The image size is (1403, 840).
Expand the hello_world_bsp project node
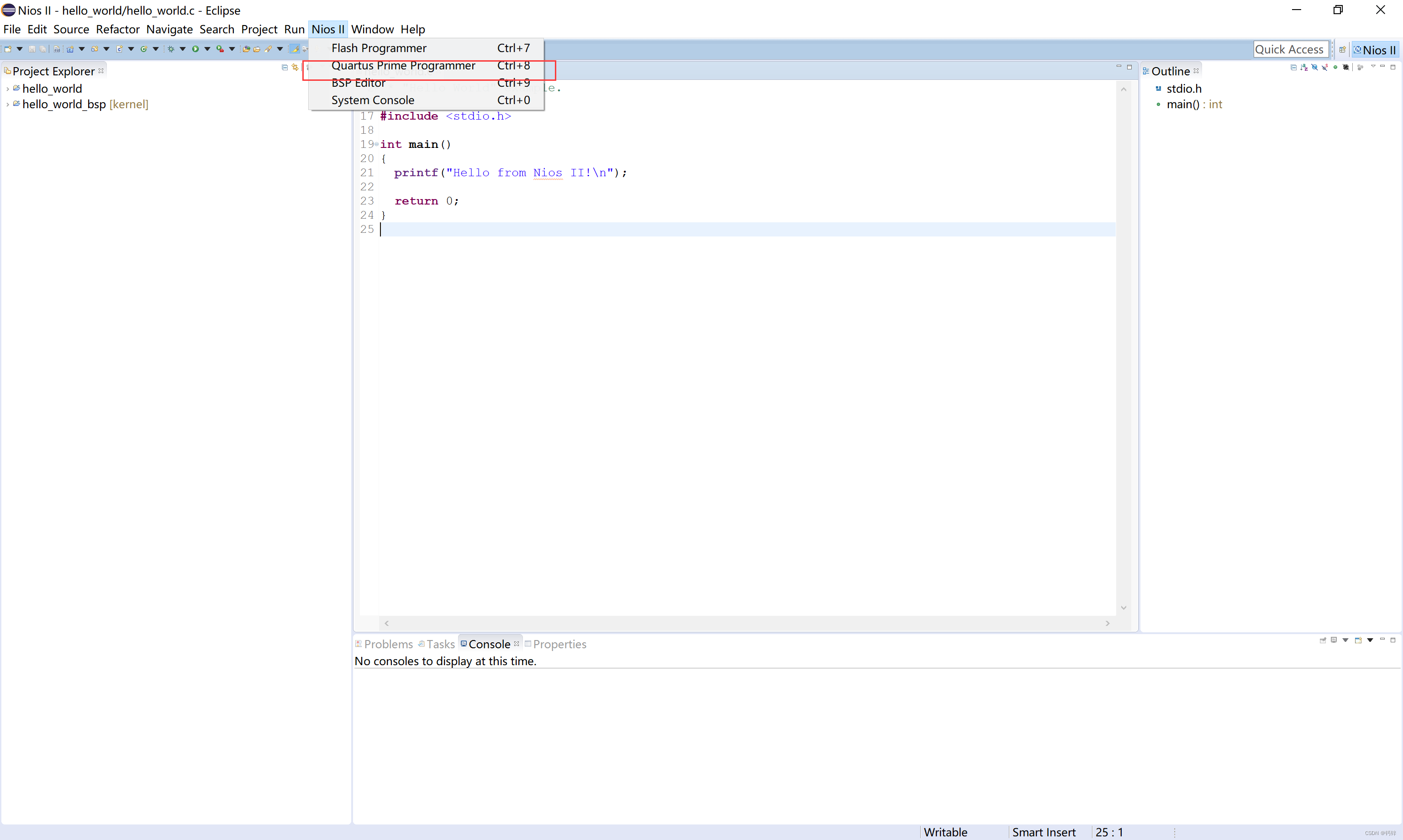point(7,105)
